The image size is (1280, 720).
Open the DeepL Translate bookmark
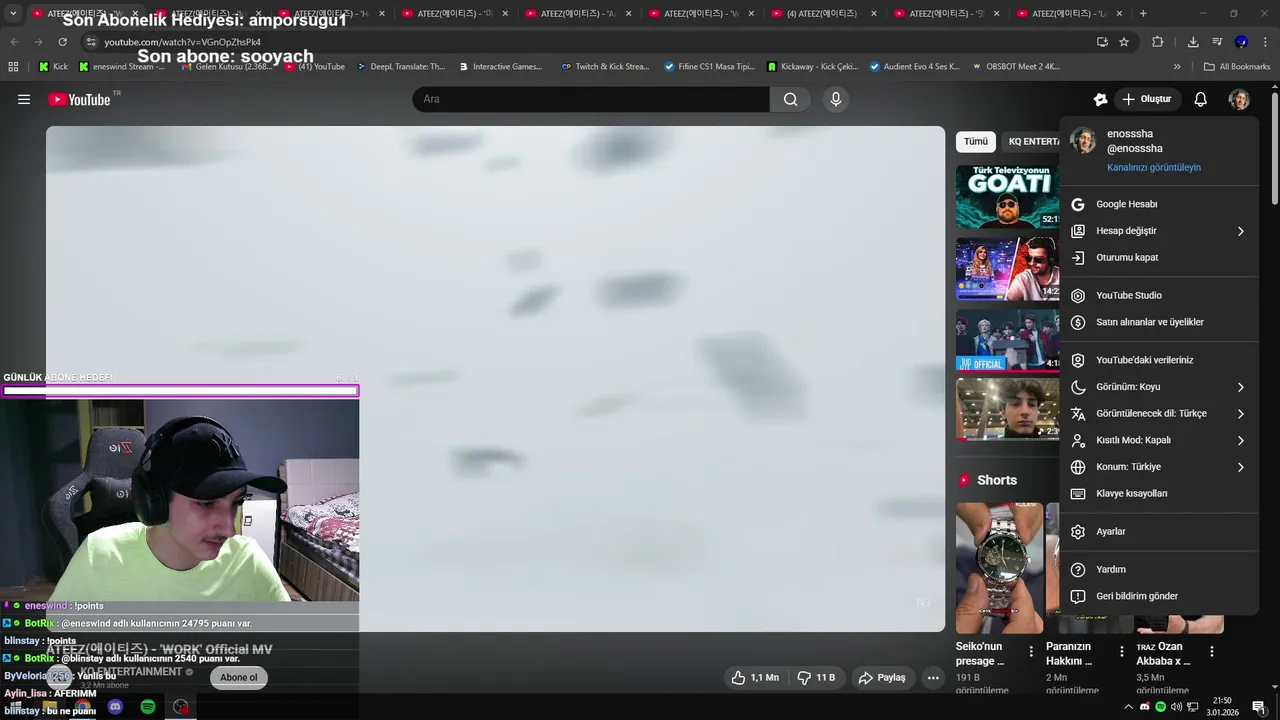[x=400, y=67]
